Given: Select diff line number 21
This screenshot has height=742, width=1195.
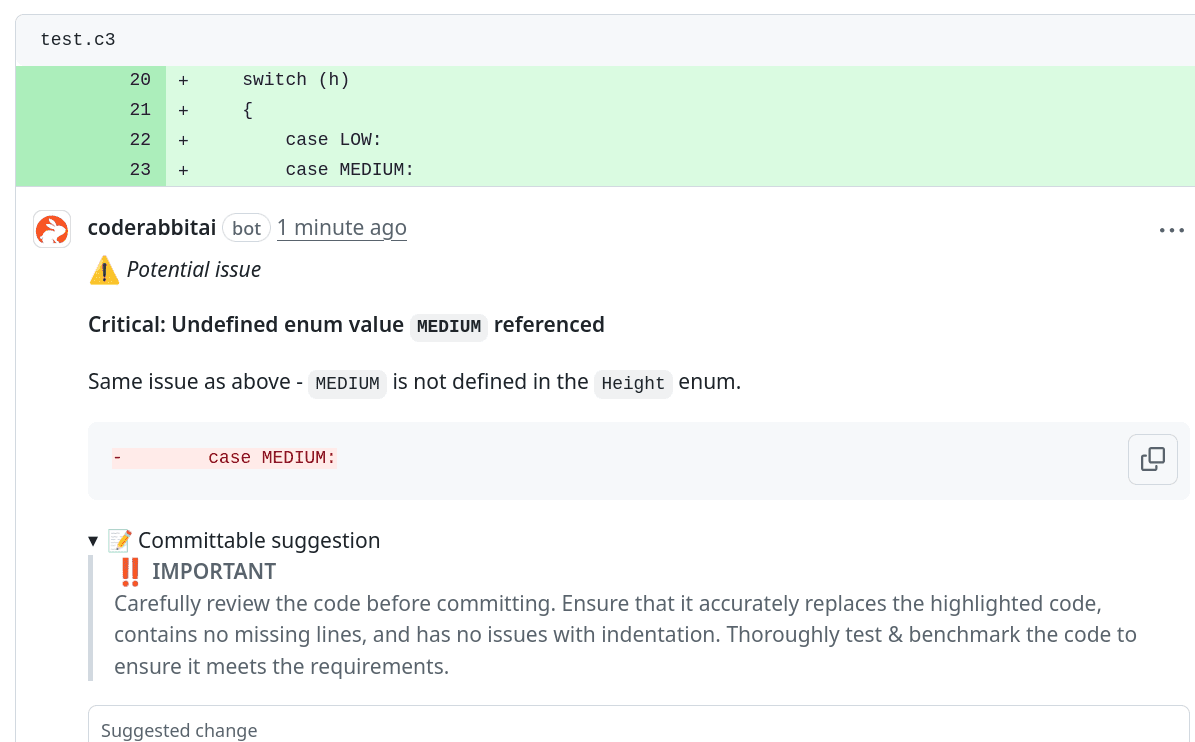Looking at the screenshot, I should [140, 110].
